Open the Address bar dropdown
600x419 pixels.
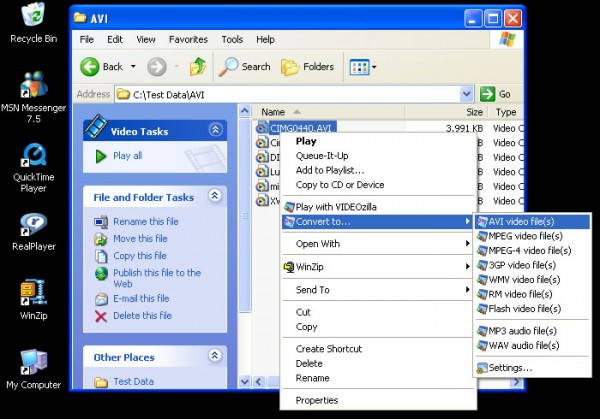[x=466, y=94]
